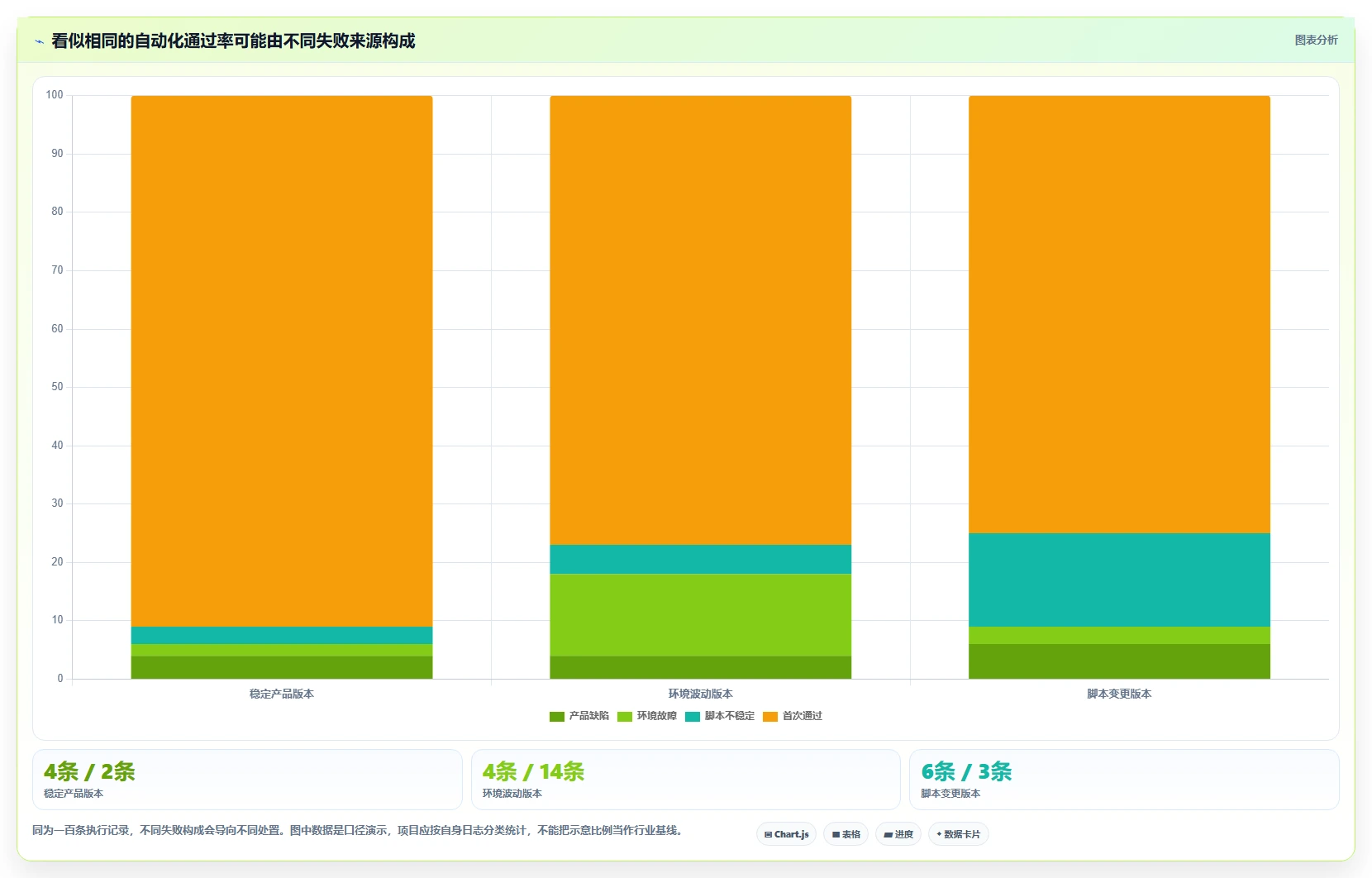Click the 脚本变更版本 x-axis label
This screenshot has width=1372, height=878.
pos(1119,694)
